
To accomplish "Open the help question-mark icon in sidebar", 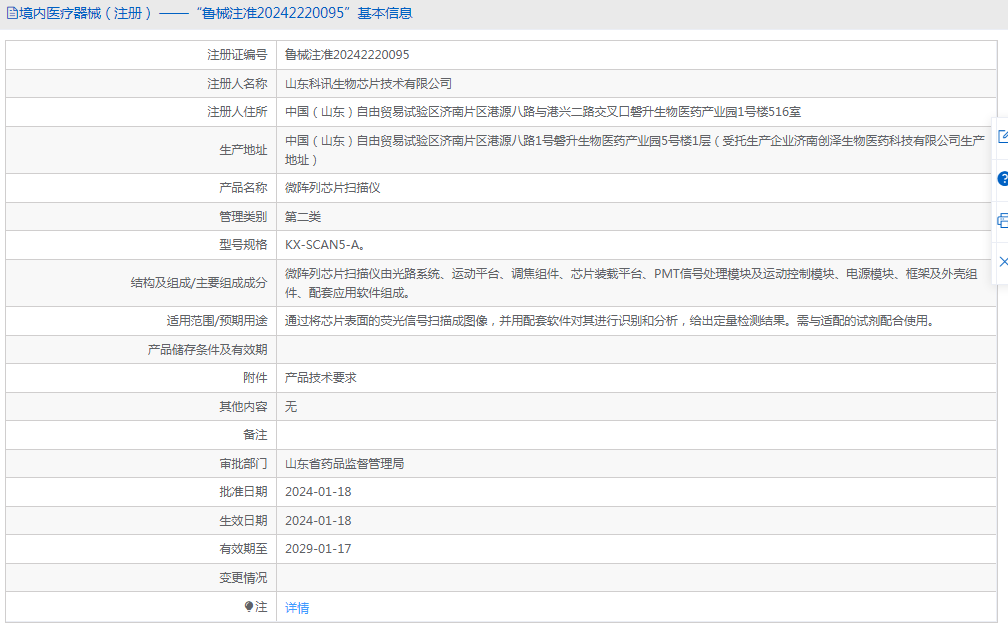I will [1003, 179].
